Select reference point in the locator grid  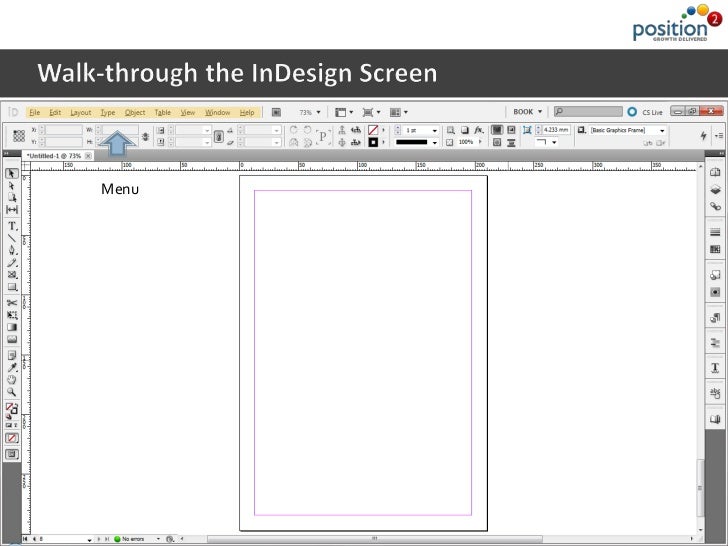(18, 135)
